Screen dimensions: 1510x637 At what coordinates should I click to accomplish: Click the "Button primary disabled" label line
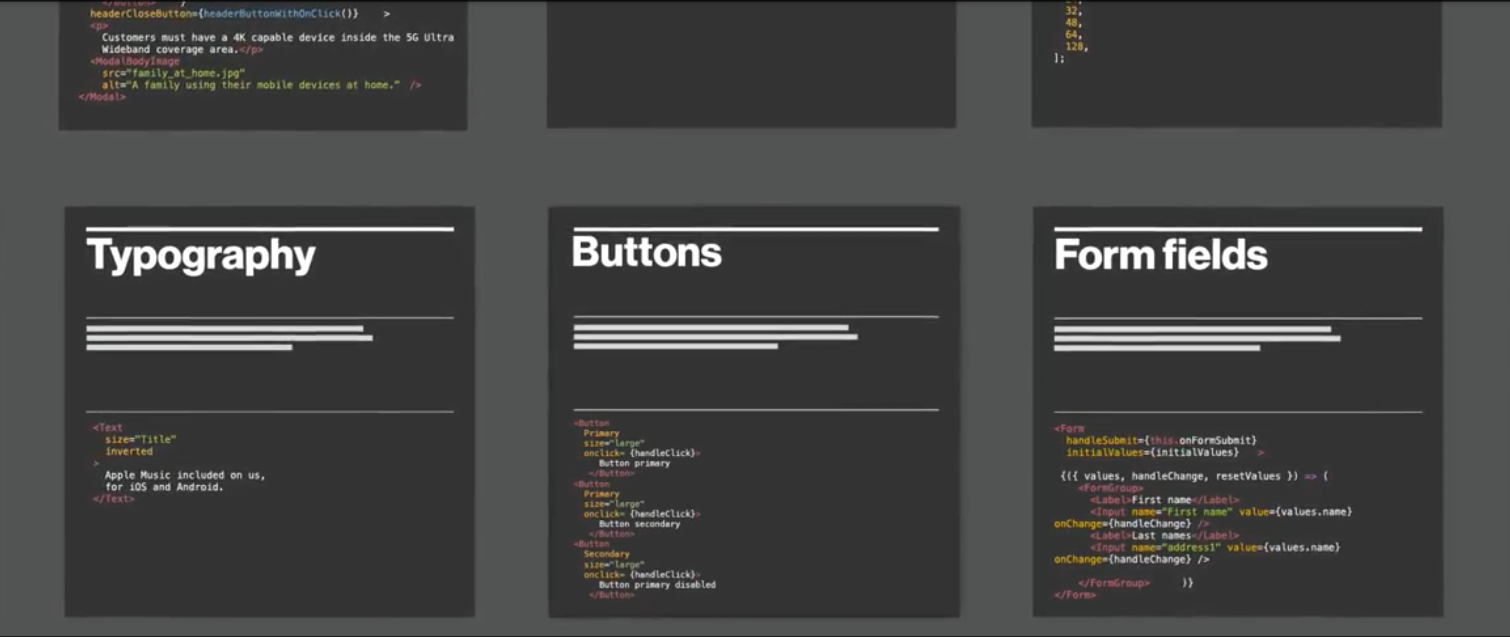[x=657, y=585]
